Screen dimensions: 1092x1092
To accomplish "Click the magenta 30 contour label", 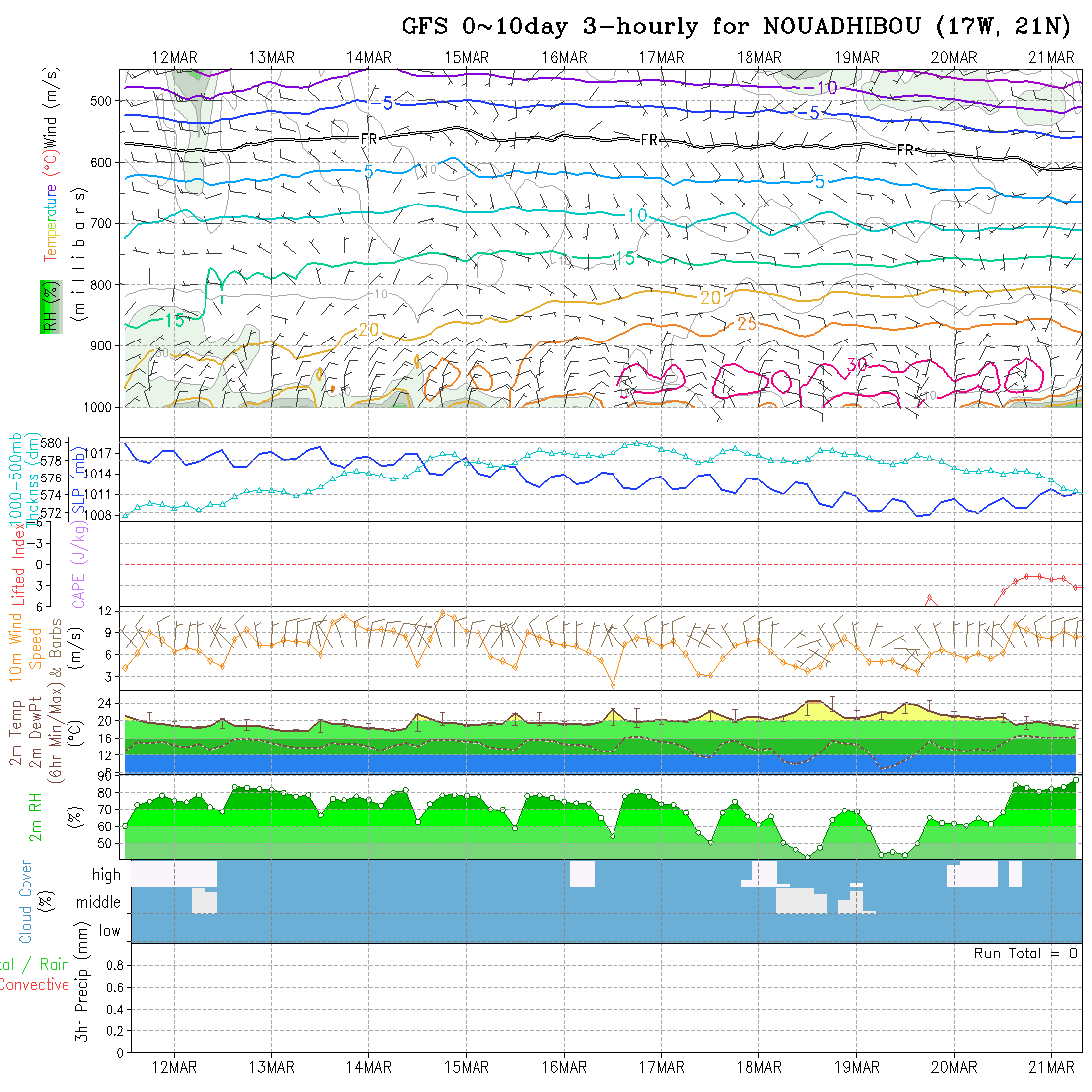I will (x=858, y=365).
